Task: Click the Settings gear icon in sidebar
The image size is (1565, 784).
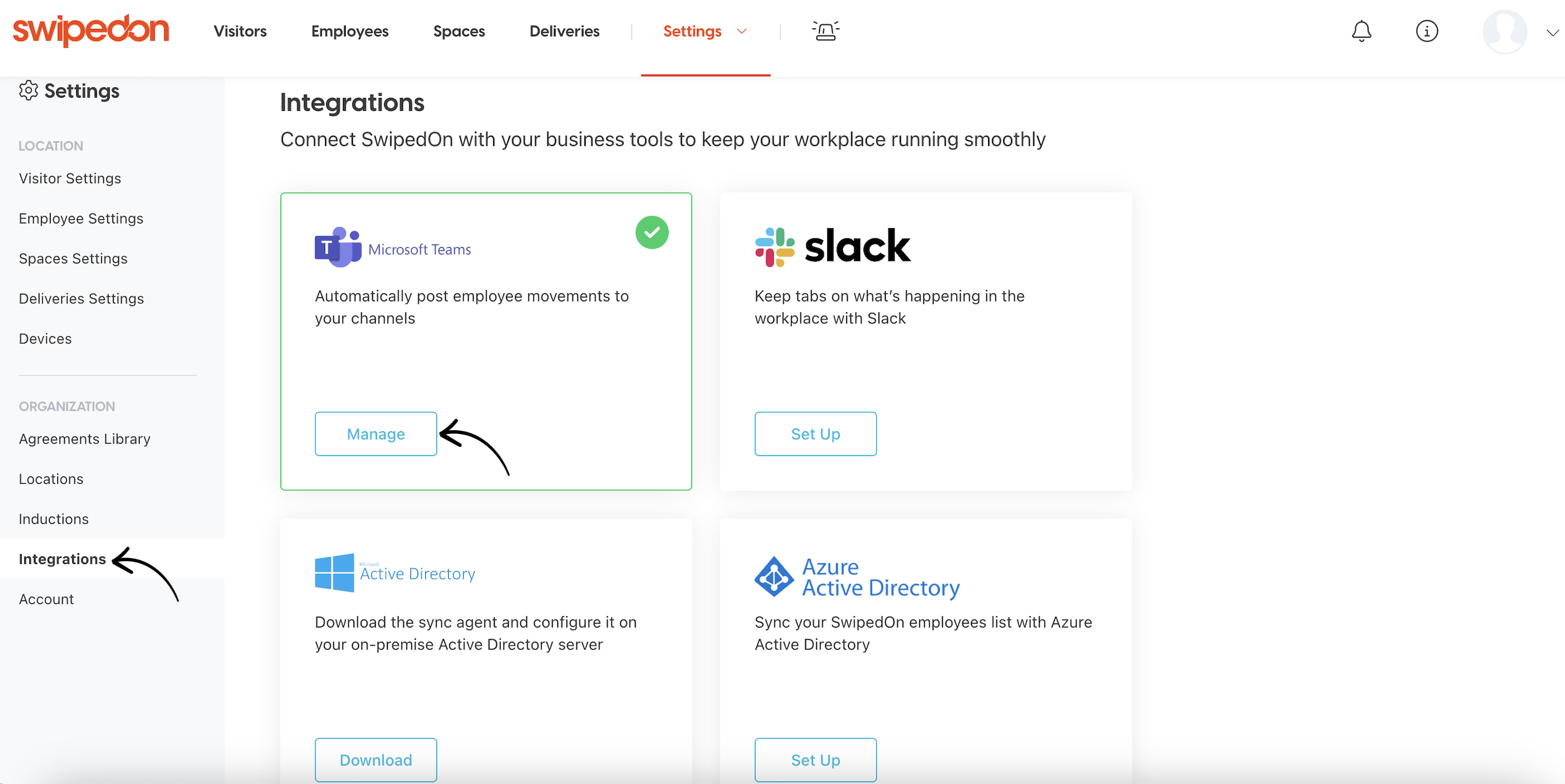Action: pos(28,91)
